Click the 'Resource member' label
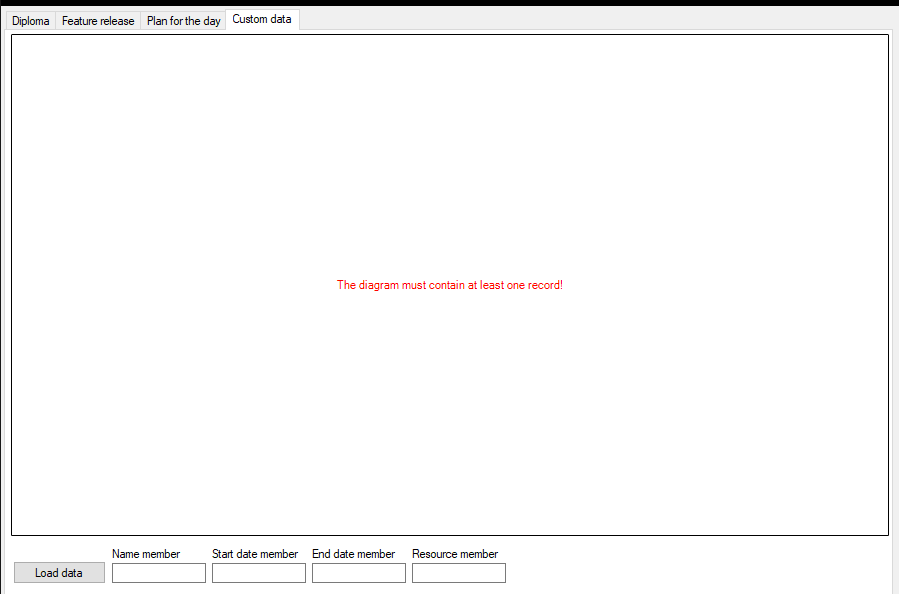 pos(455,554)
